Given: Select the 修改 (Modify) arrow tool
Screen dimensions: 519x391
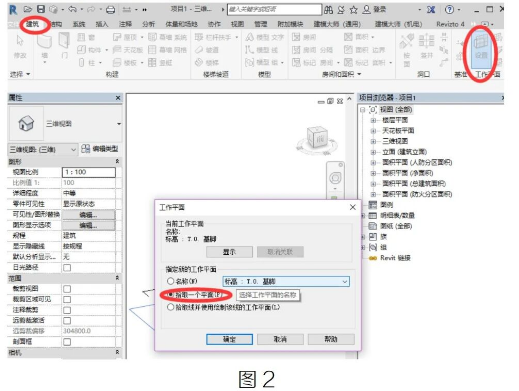Looking at the screenshot, I should (x=20, y=47).
